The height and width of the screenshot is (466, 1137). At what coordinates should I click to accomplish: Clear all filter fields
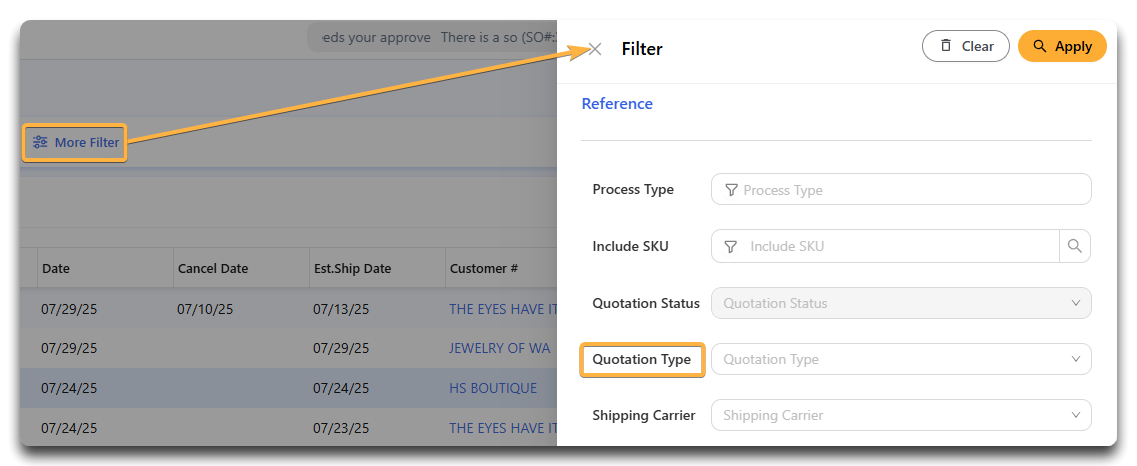coord(966,46)
